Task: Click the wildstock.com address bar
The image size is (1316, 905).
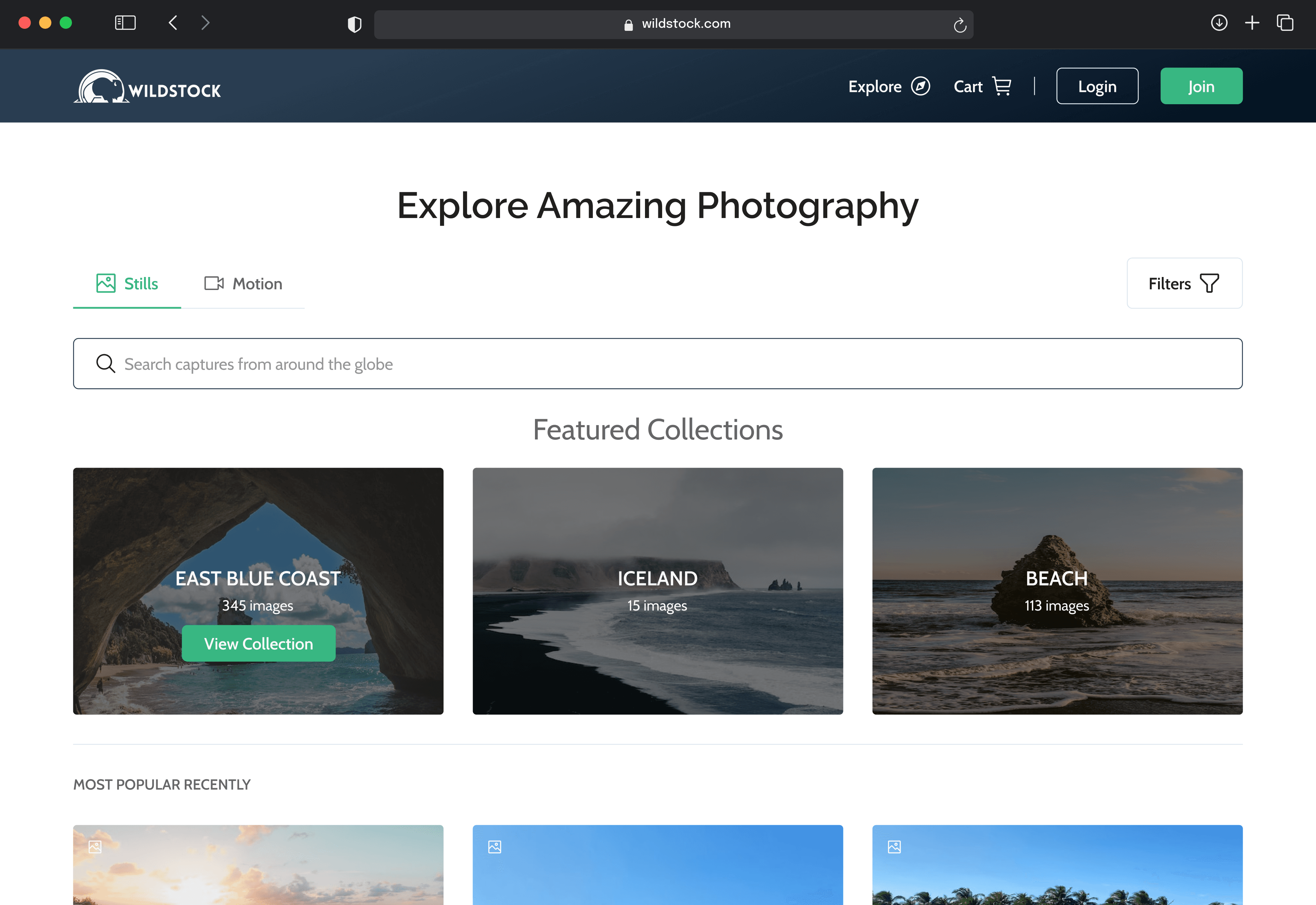Action: click(674, 24)
